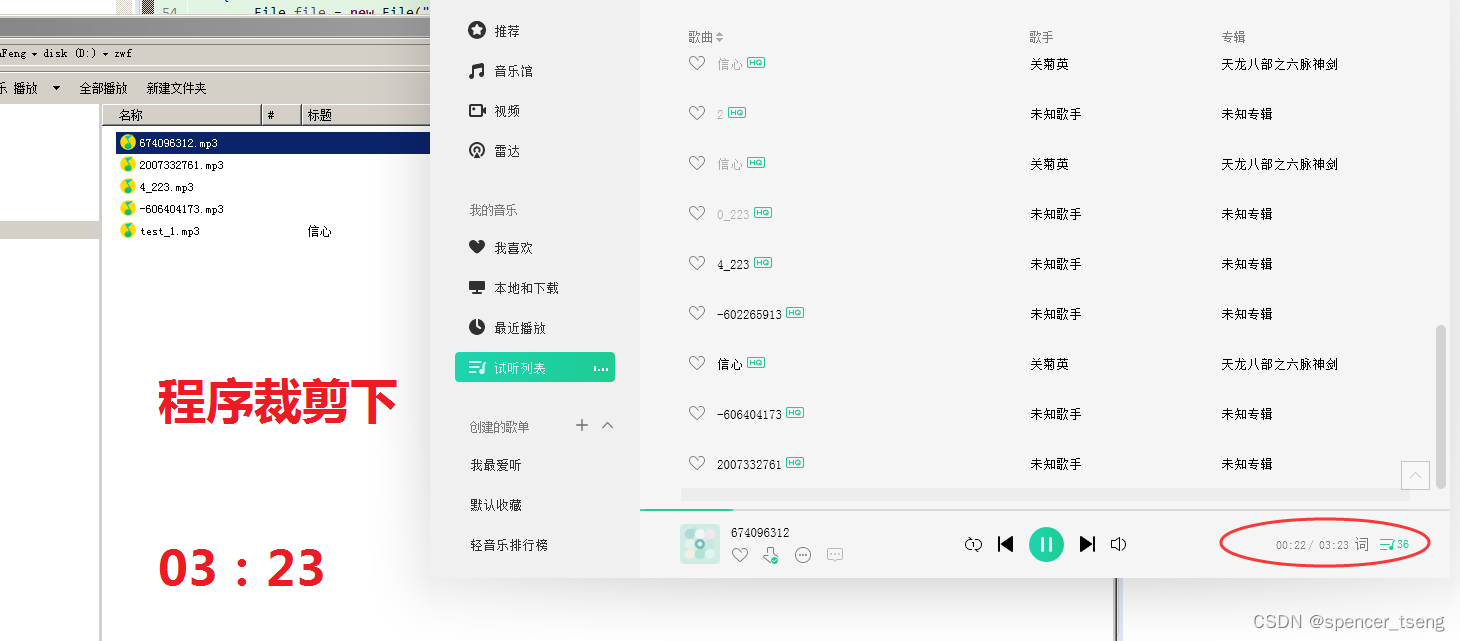Open the volume control

(x=1117, y=544)
